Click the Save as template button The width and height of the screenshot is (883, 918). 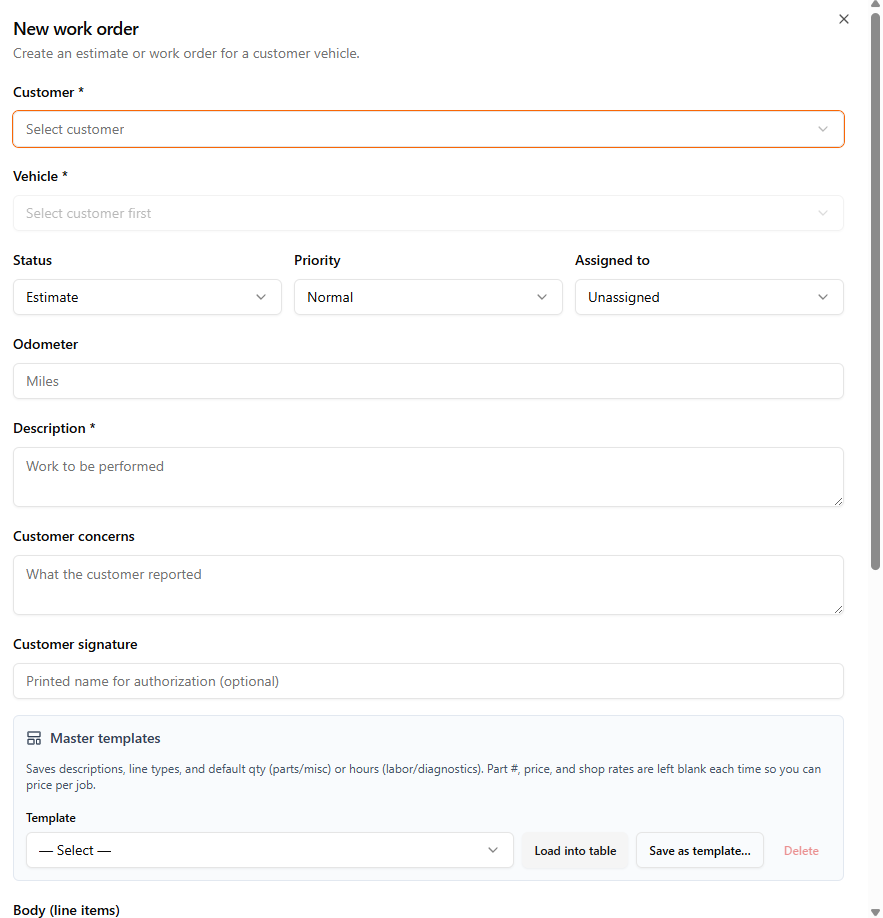click(700, 851)
